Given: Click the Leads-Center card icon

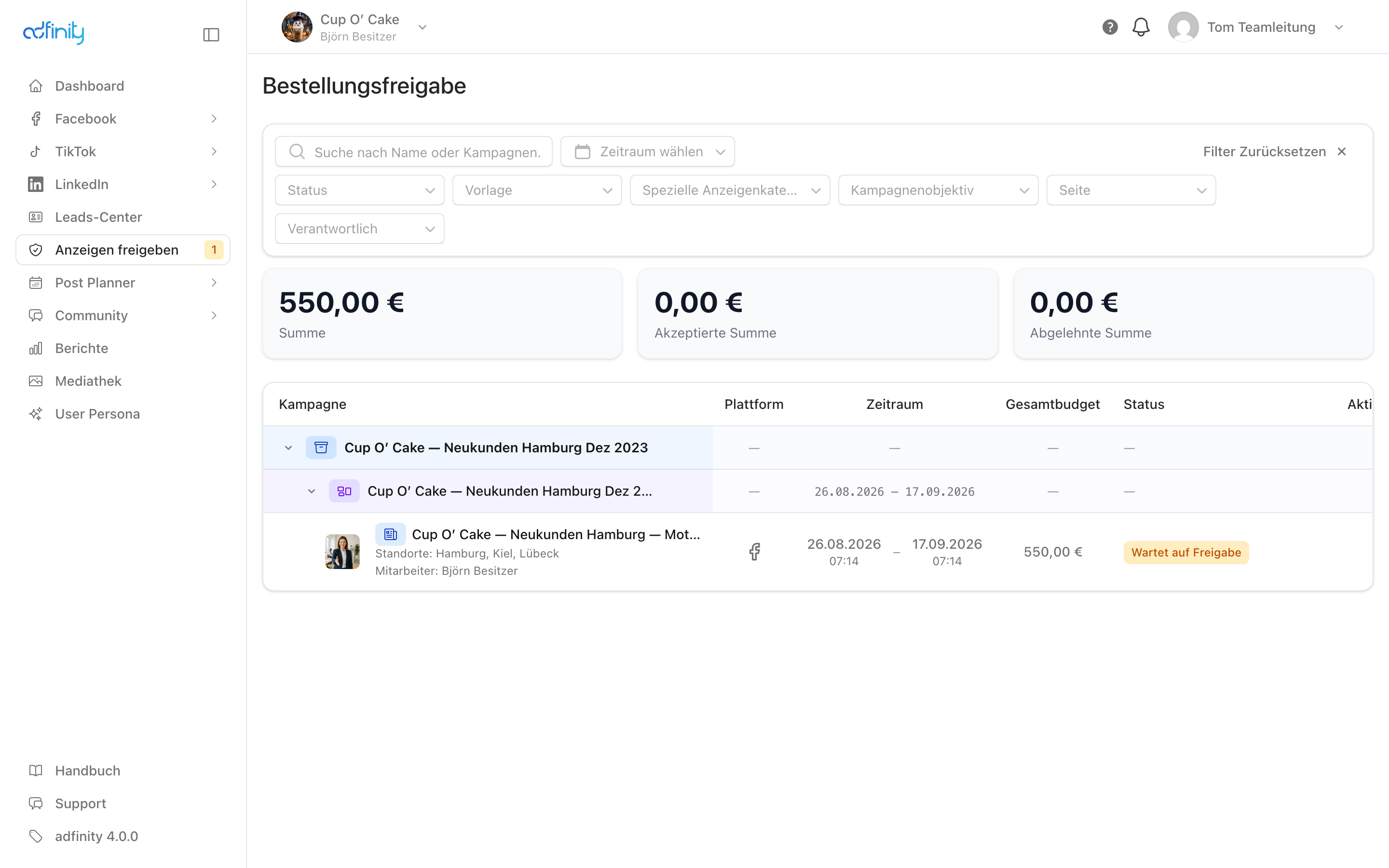Looking at the screenshot, I should click(x=36, y=217).
